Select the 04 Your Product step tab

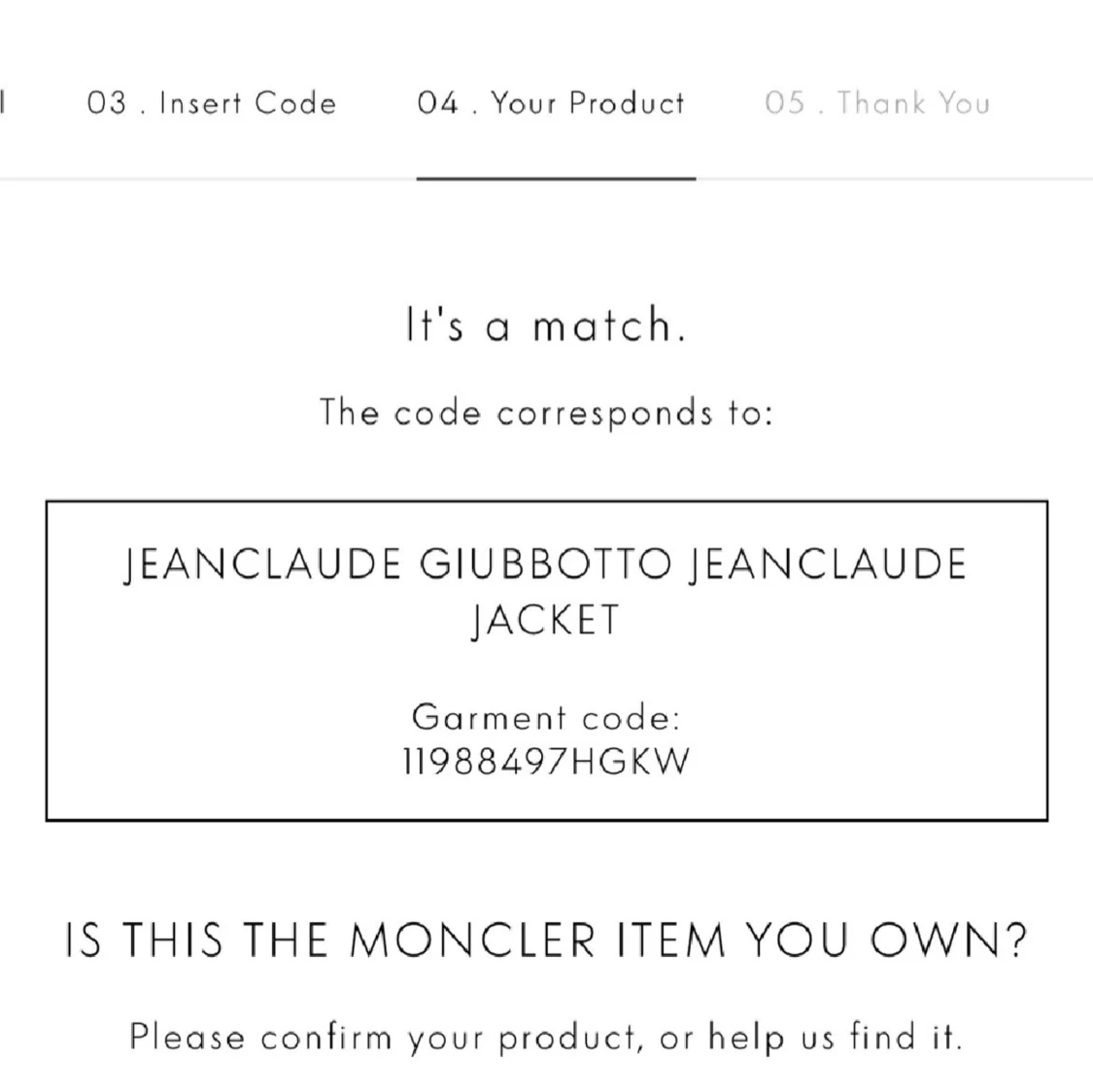click(551, 103)
